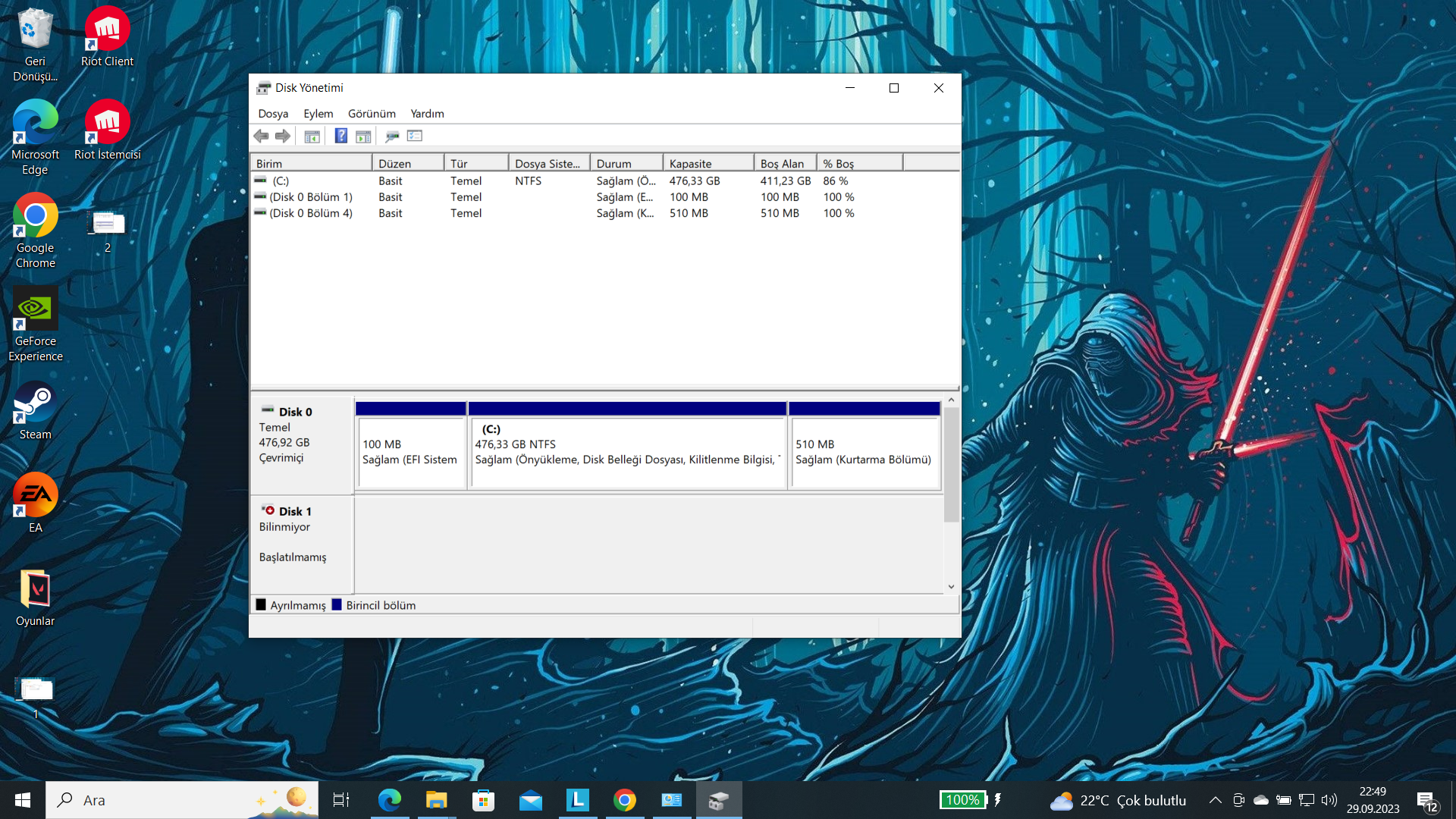This screenshot has width=1456, height=819.
Task: Click the scroll down arrow in disk pane
Action: tap(951, 587)
